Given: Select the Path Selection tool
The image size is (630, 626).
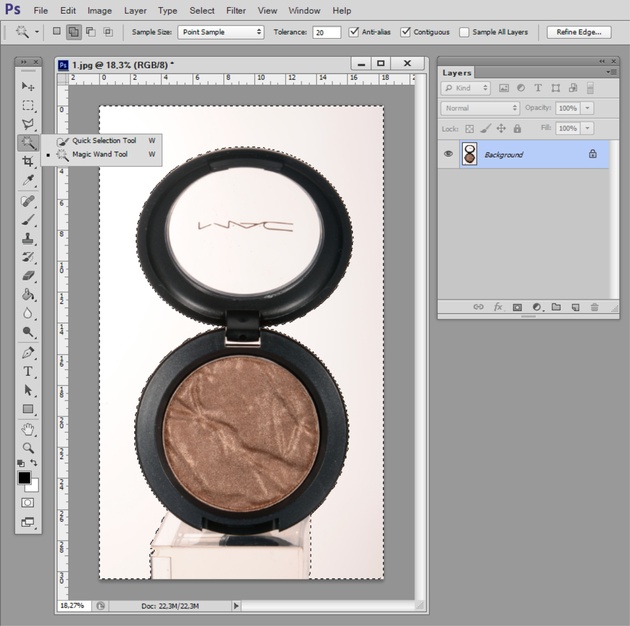Looking at the screenshot, I should coord(28,390).
